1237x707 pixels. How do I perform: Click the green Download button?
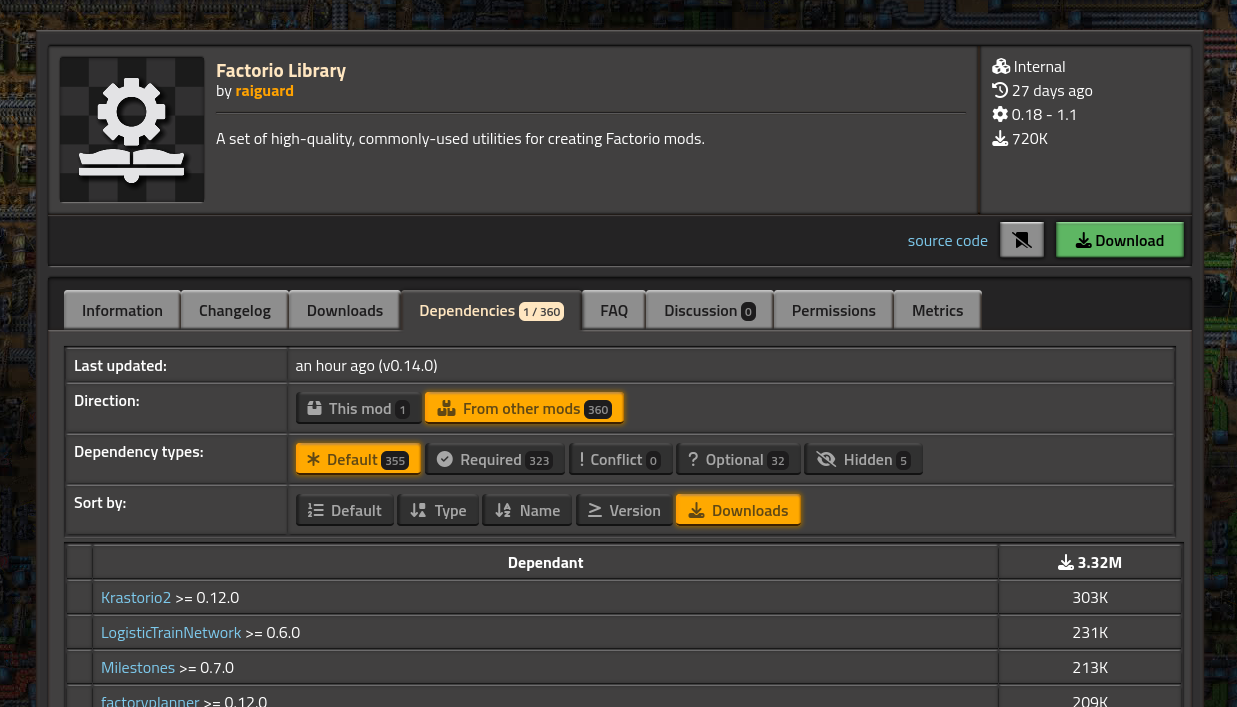point(1119,240)
